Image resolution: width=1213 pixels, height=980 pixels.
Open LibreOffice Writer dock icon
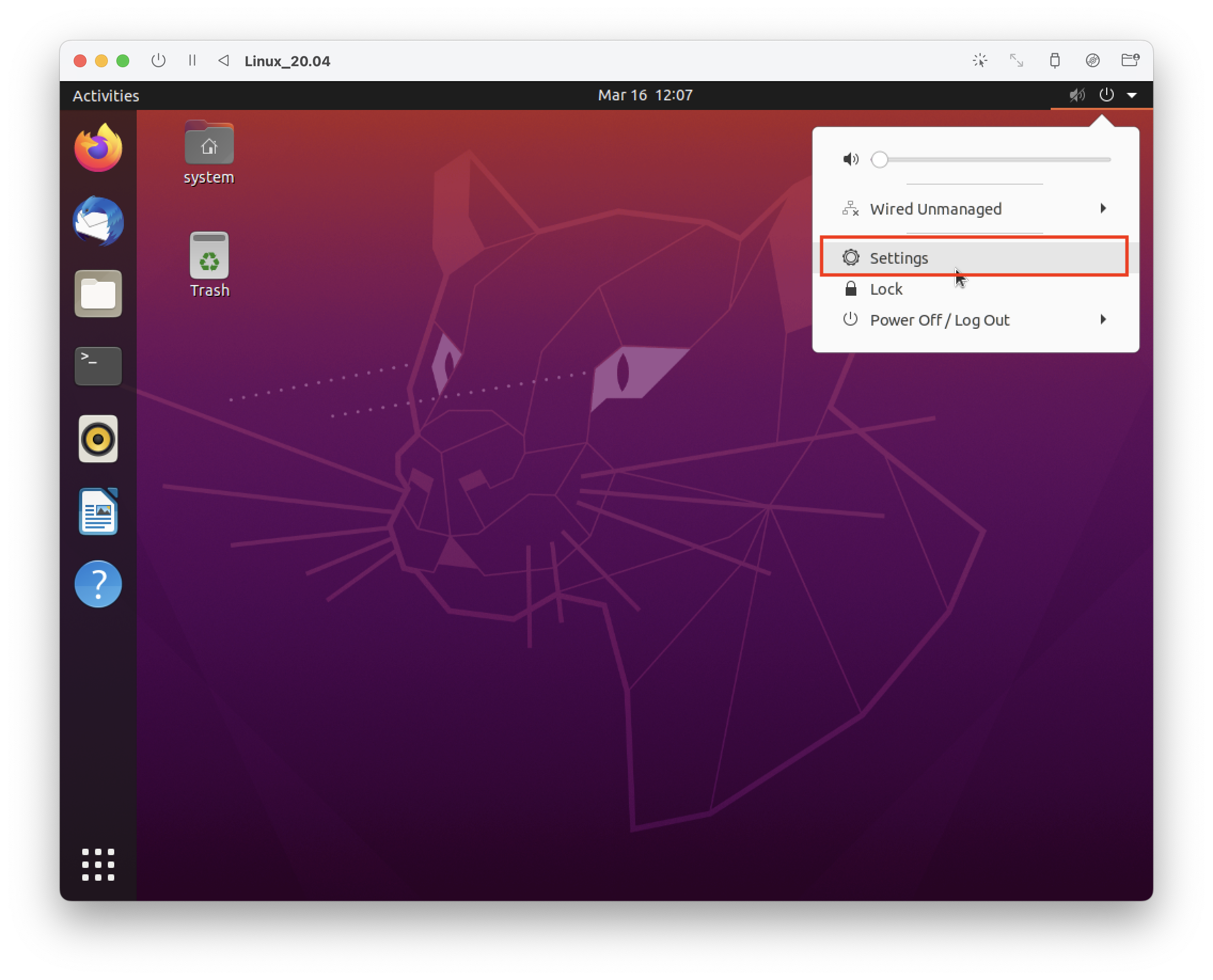tap(98, 511)
